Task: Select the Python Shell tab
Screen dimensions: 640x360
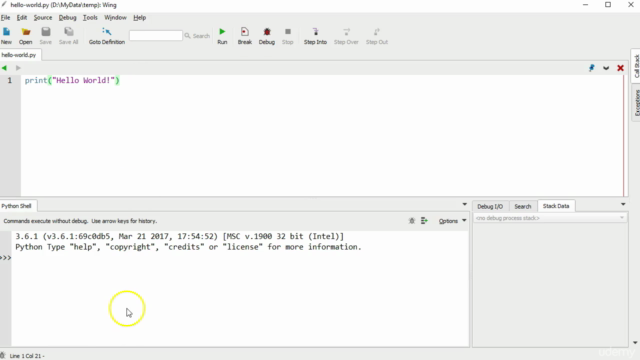Action: (x=17, y=206)
